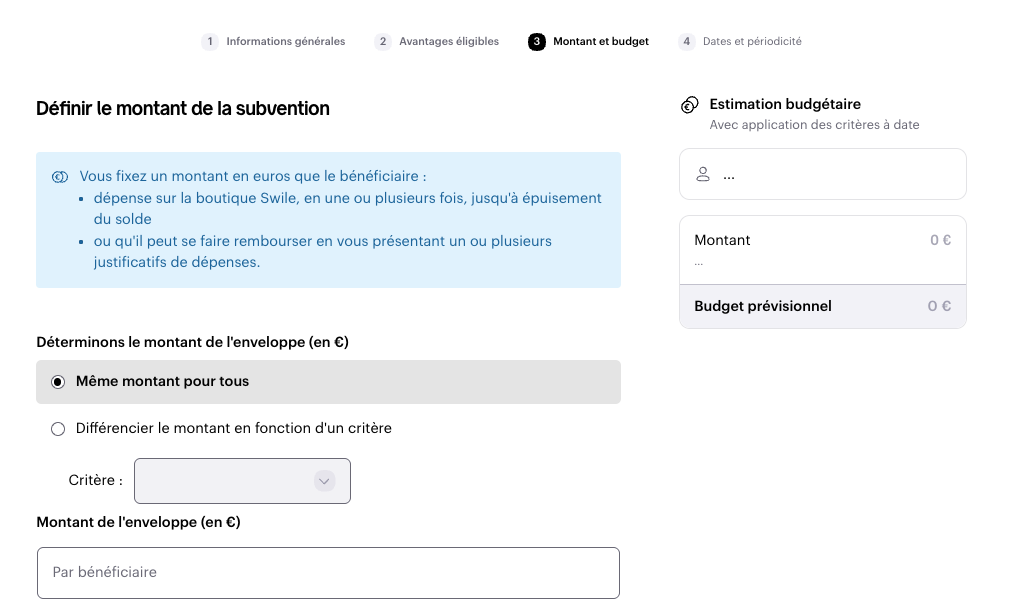The image size is (1027, 616).
Task: Click the chevron icon in the Critère field
Action: point(324,481)
